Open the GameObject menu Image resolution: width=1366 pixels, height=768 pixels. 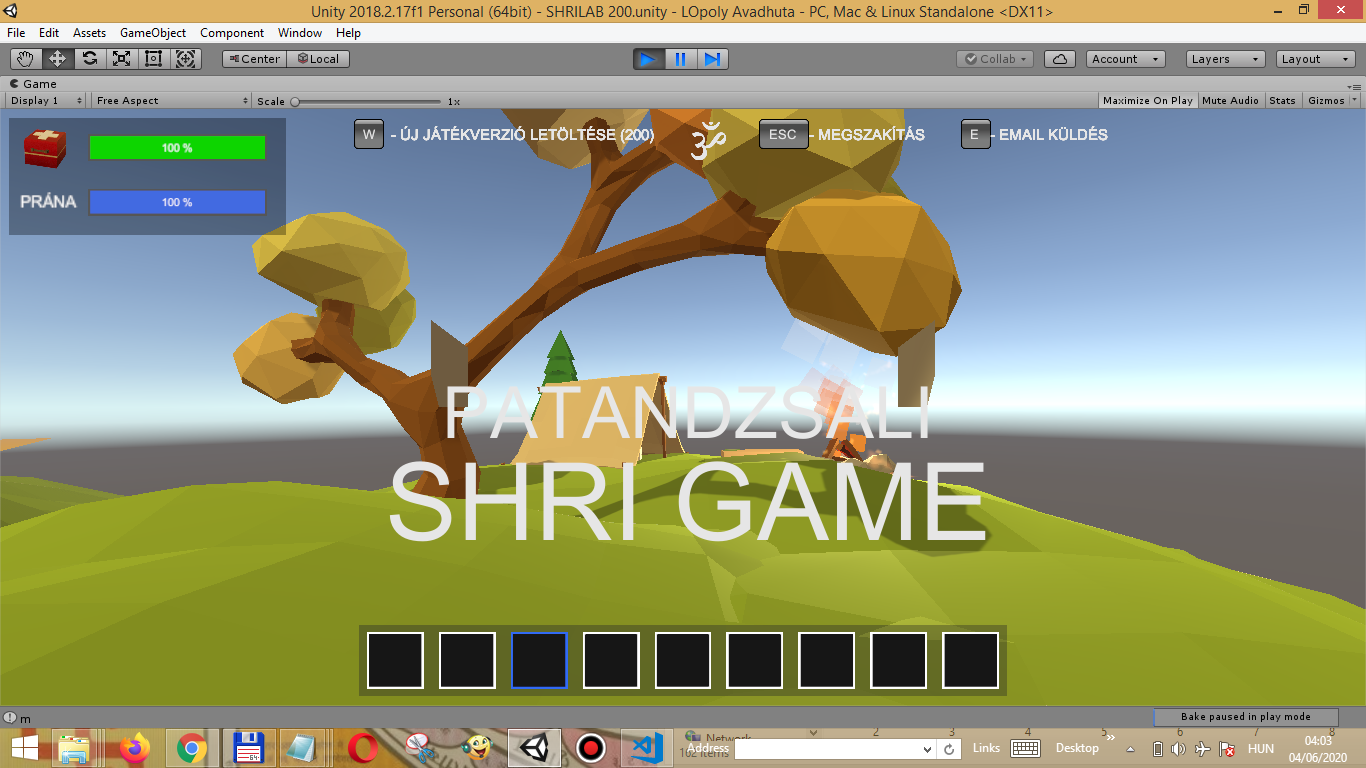(x=153, y=33)
